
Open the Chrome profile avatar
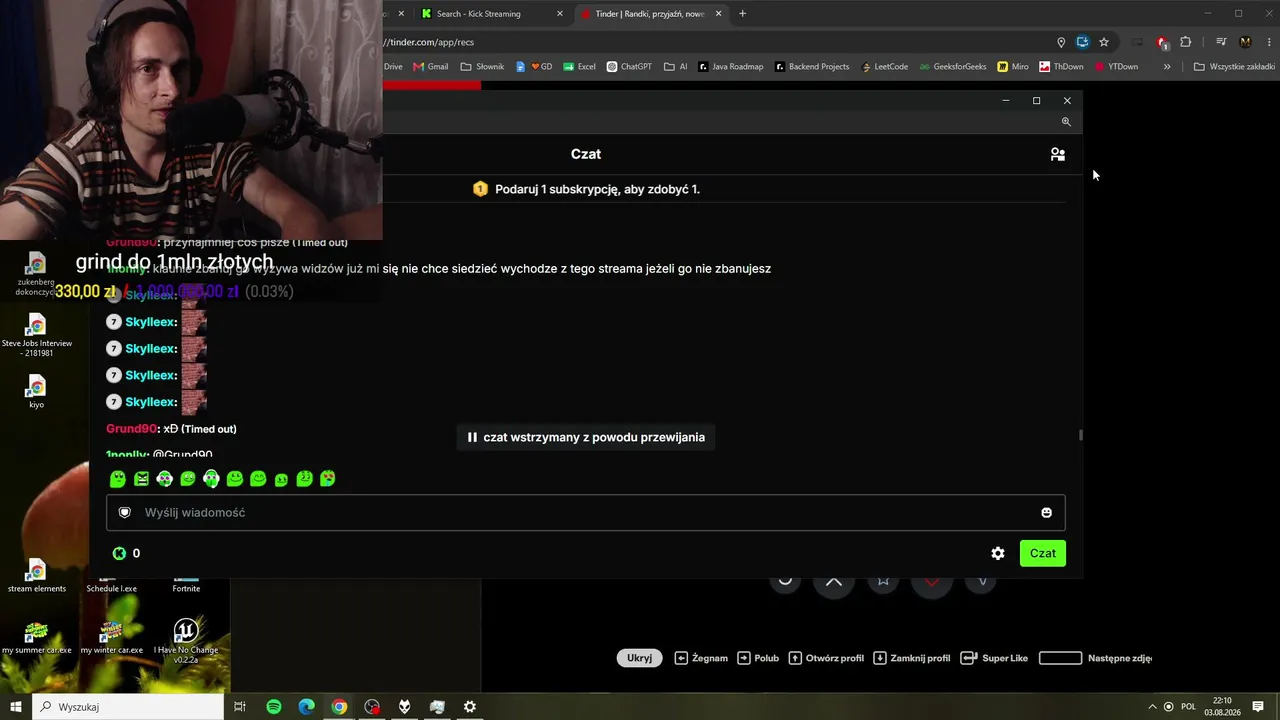(x=1245, y=42)
